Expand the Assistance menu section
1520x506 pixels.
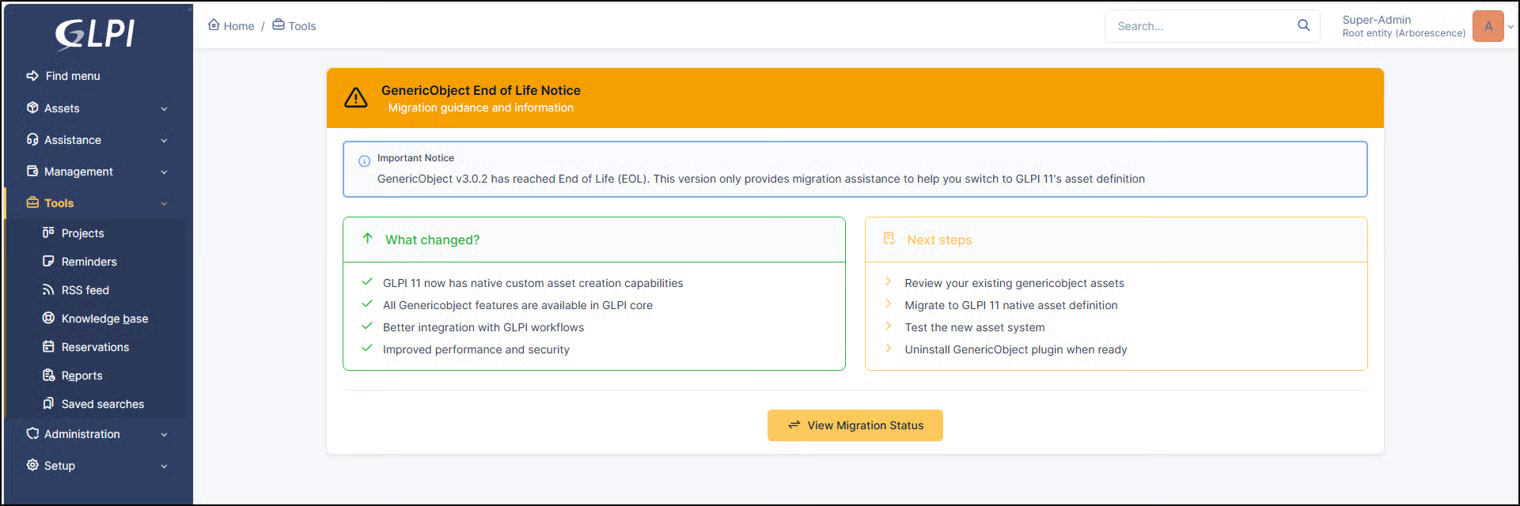96,140
